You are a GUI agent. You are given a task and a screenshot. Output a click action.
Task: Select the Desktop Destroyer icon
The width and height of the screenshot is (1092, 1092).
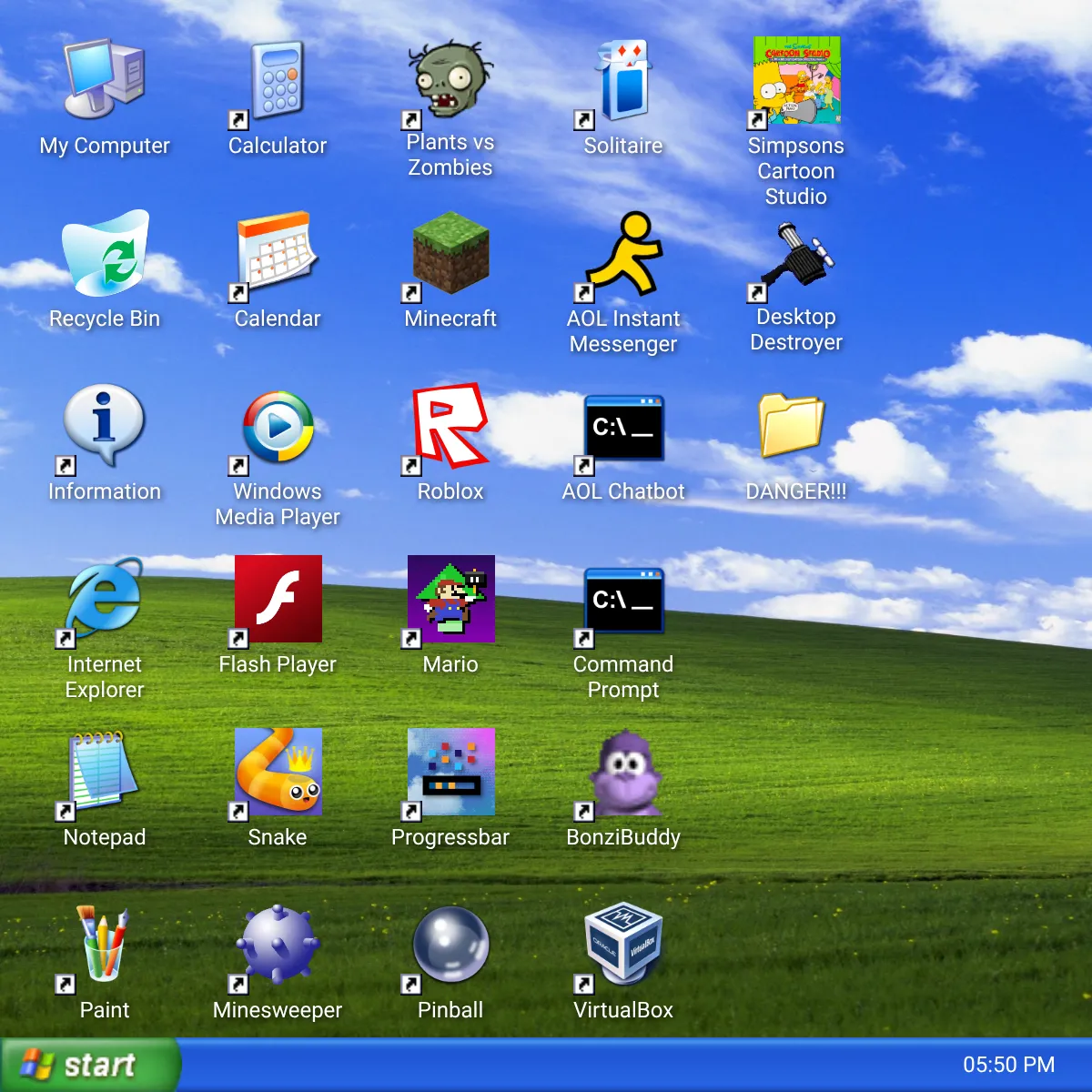796,255
